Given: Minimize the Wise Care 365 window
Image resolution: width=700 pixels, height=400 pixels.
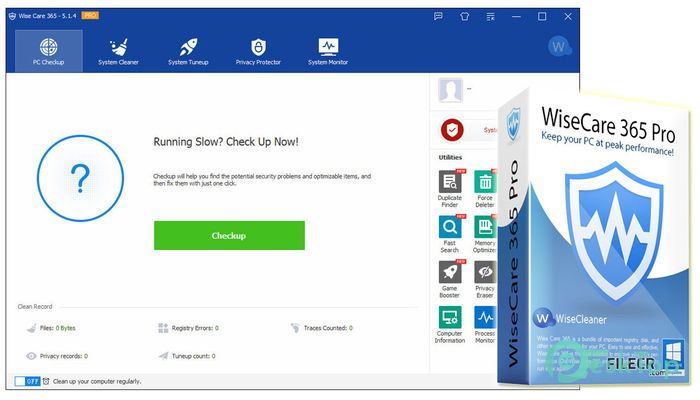Looking at the screenshot, I should point(516,17).
